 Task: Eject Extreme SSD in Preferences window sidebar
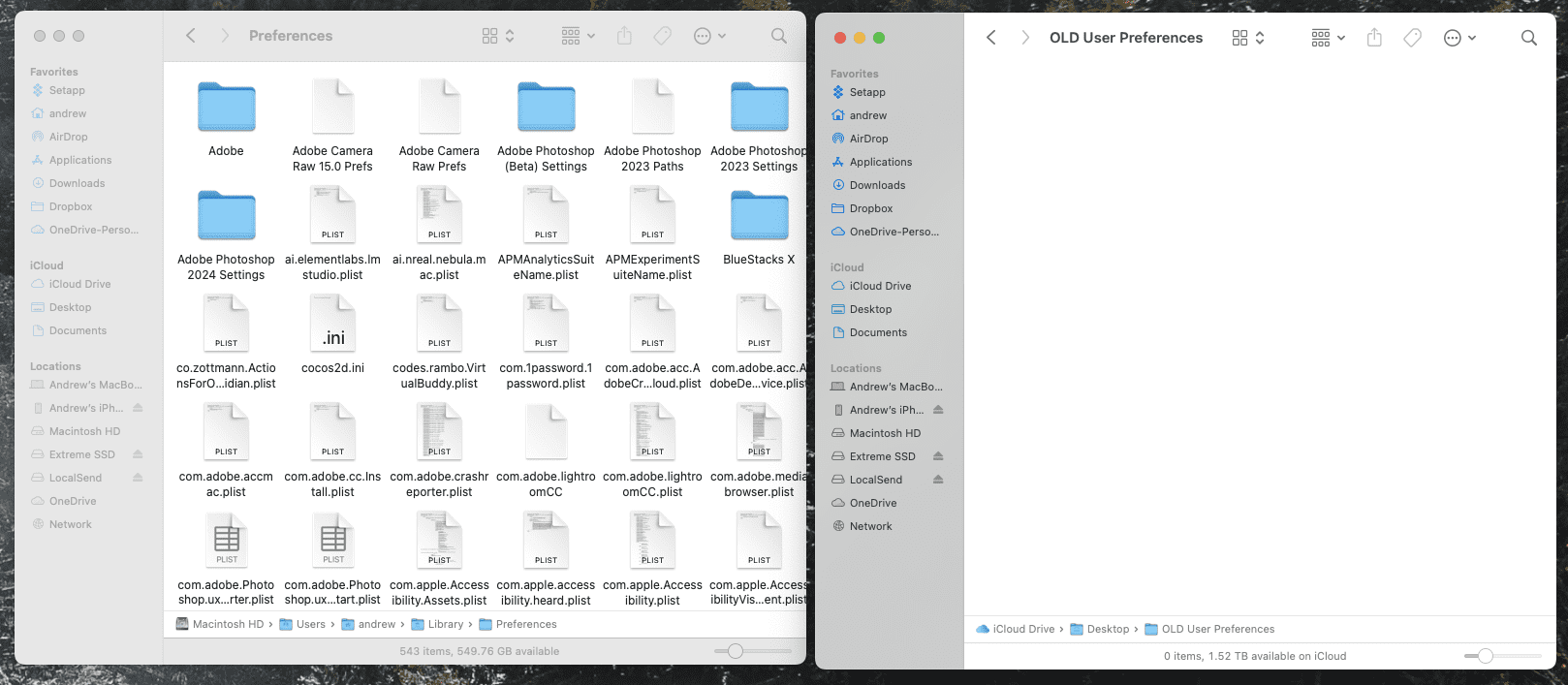138,454
